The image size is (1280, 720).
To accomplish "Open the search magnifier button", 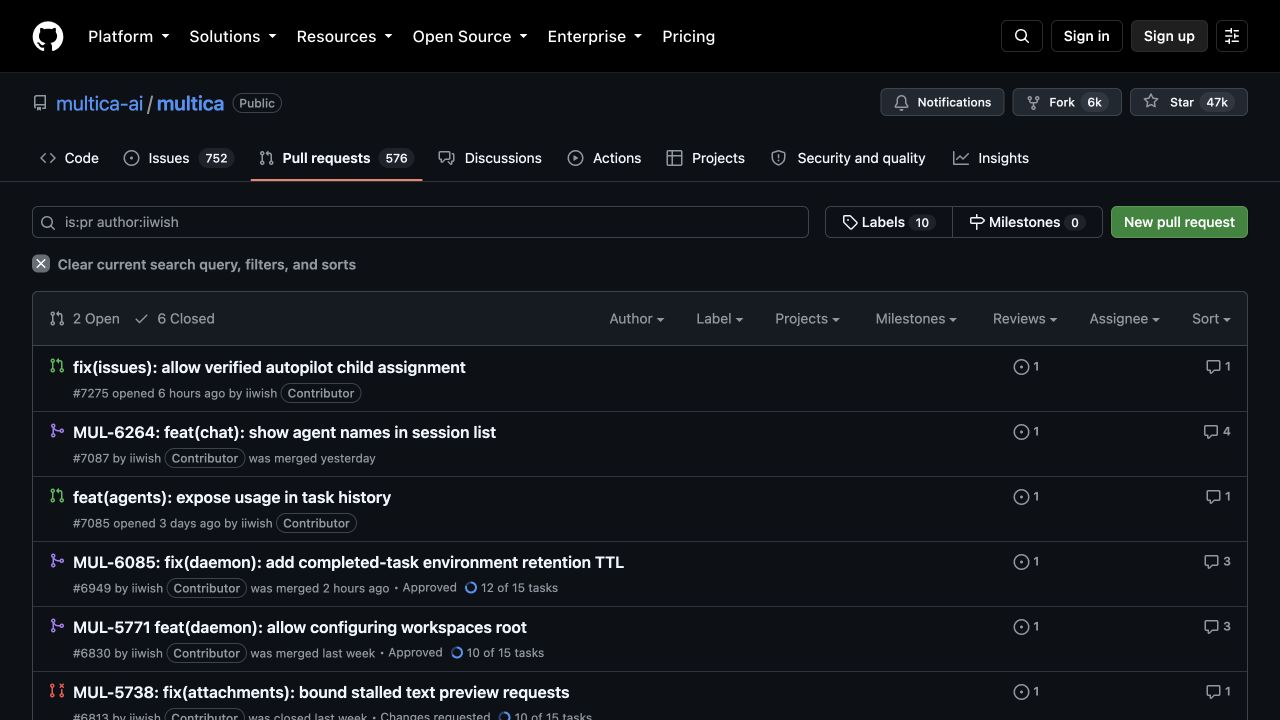I will tap(1022, 36).
